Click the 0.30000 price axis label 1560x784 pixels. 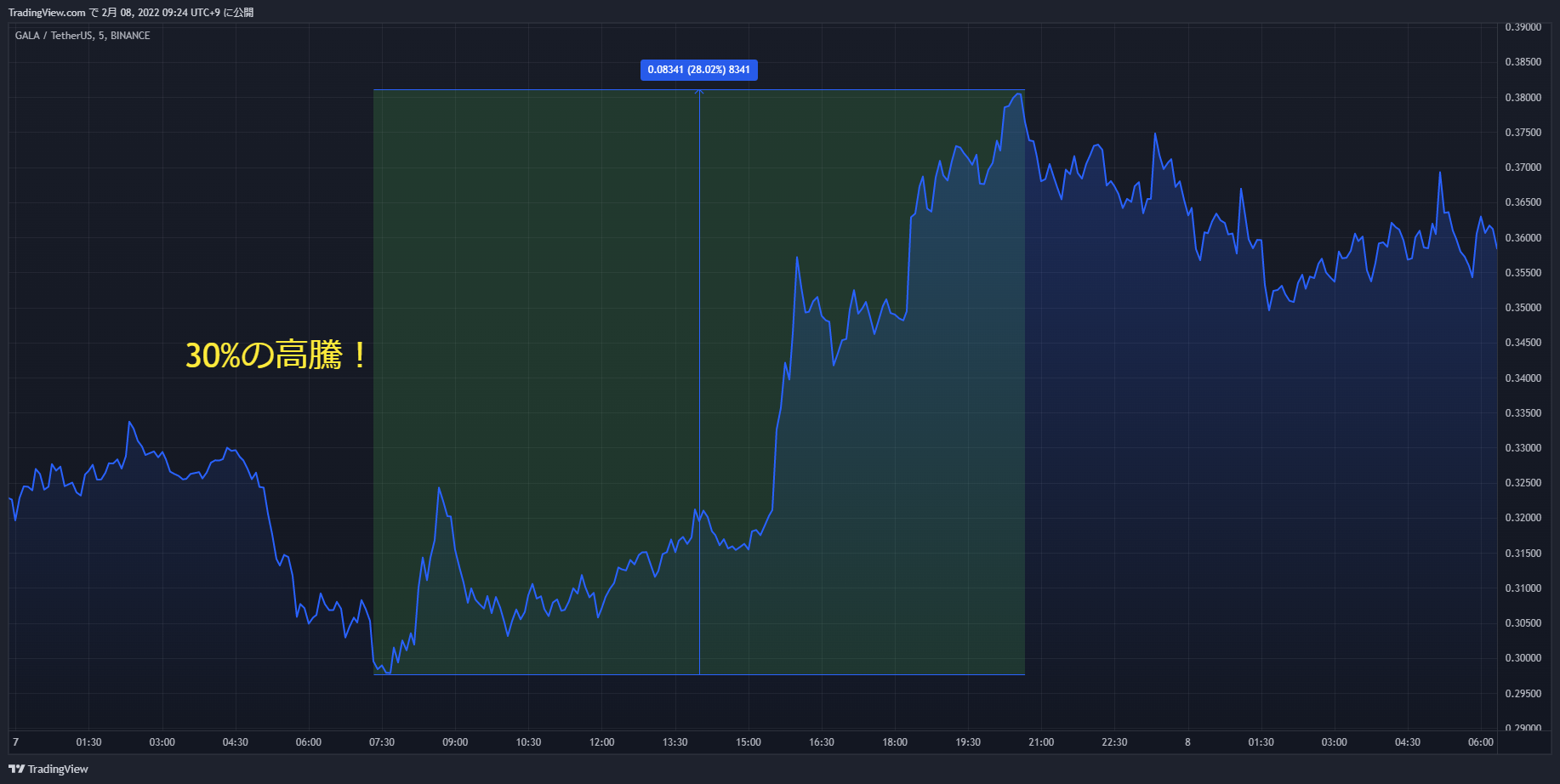coord(1523,658)
